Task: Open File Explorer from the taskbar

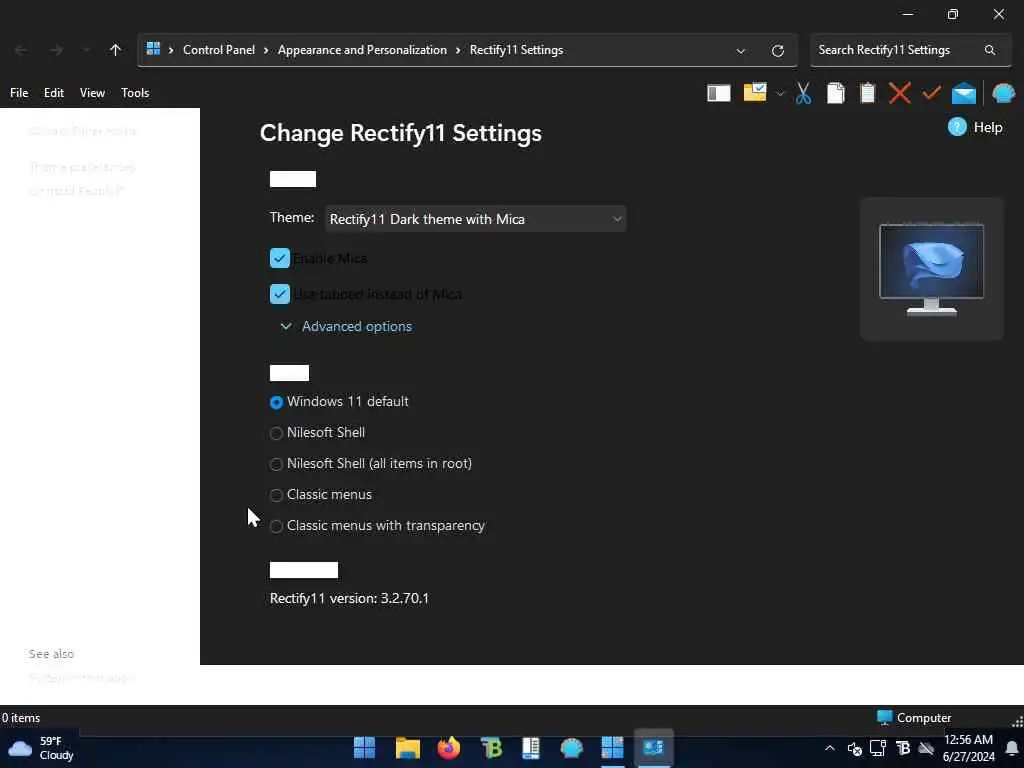Action: 408,748
